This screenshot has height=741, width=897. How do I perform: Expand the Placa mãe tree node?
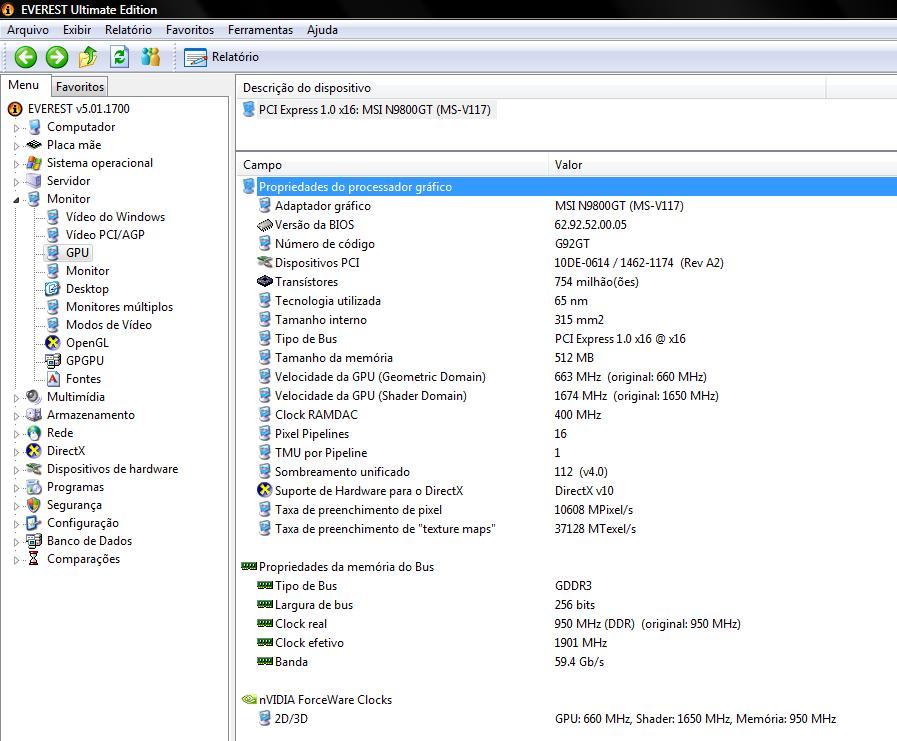(x=16, y=145)
